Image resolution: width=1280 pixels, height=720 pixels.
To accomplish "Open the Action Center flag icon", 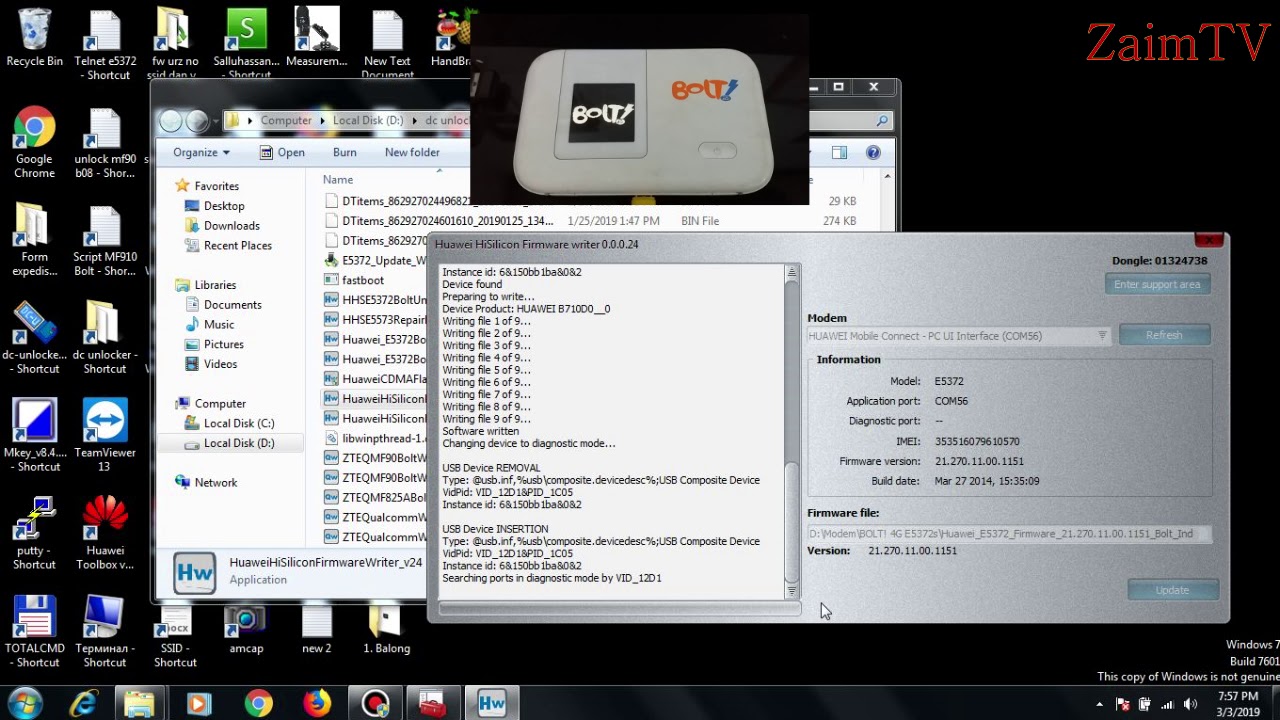I will coord(1122,705).
